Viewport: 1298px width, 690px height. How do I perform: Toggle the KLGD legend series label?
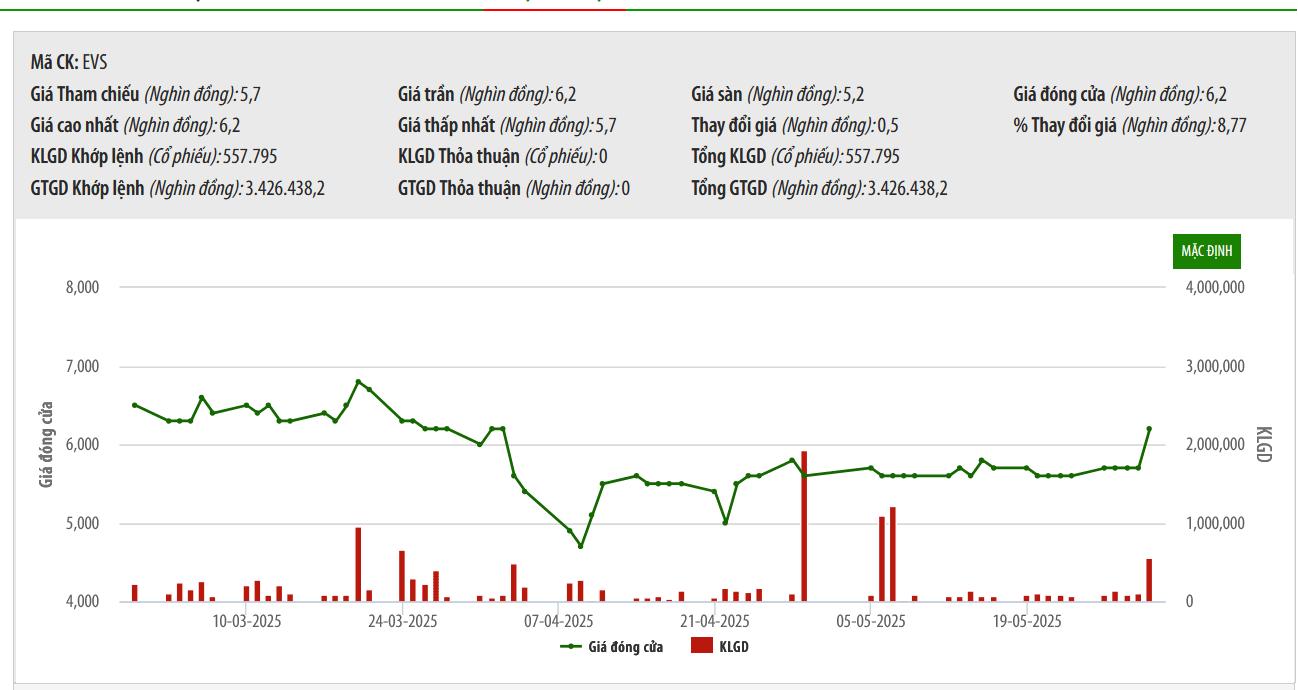tap(734, 647)
